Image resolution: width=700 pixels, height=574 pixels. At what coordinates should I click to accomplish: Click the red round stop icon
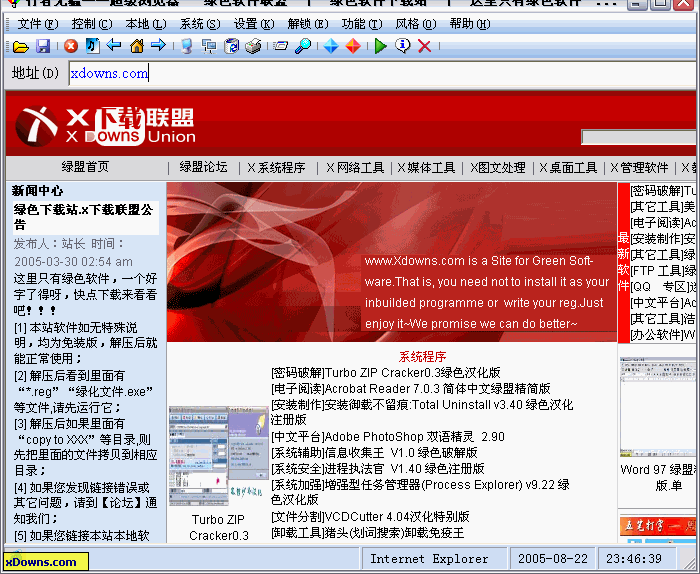coord(71,46)
